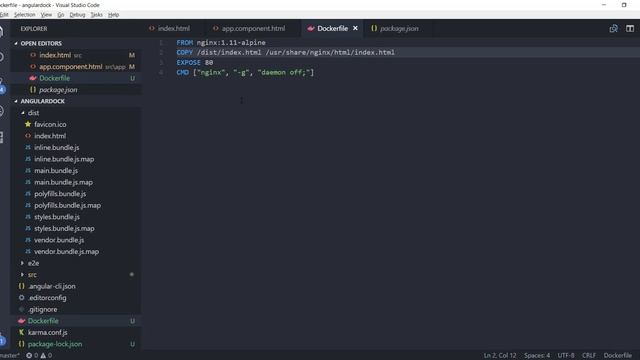Open main.bundle.js file

[56, 171]
